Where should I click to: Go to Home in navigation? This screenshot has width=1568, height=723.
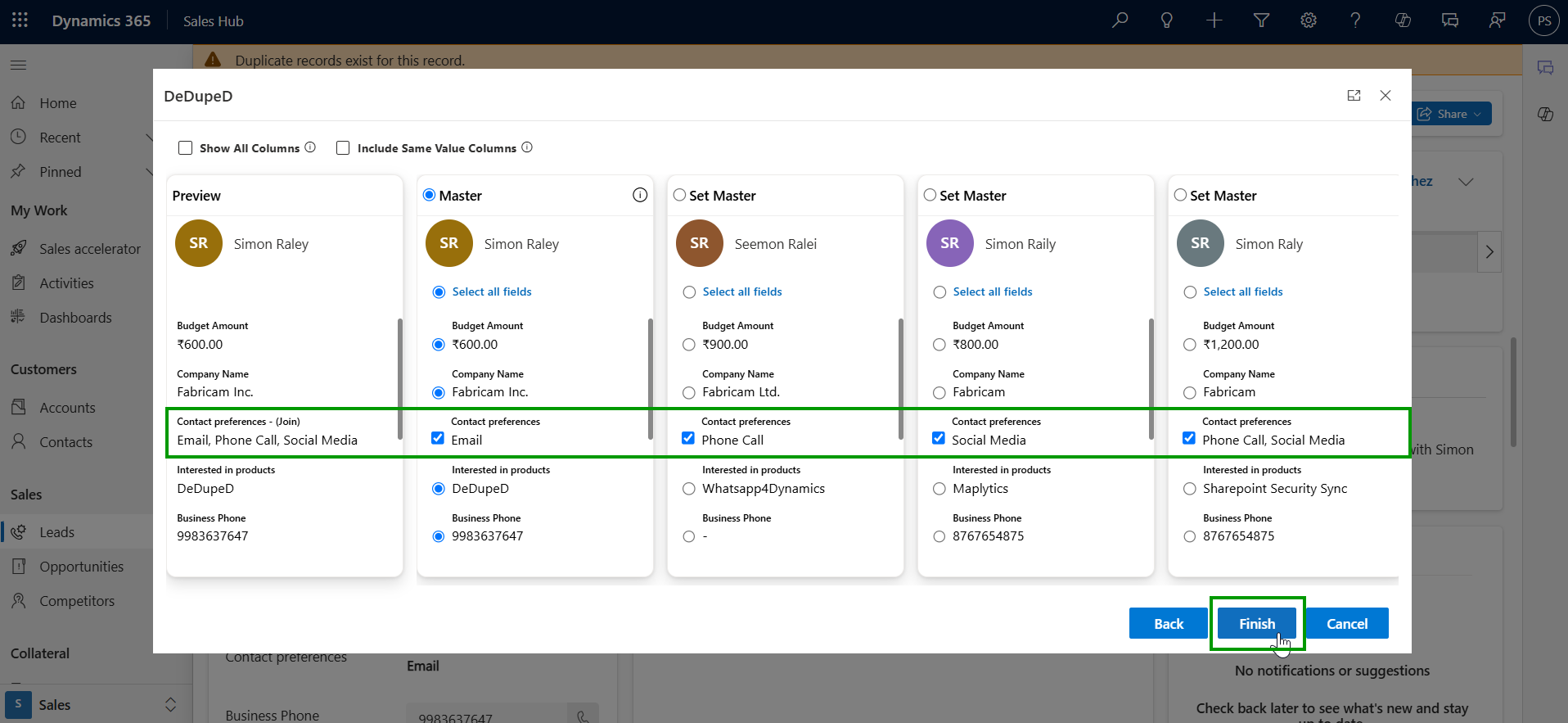[x=57, y=103]
